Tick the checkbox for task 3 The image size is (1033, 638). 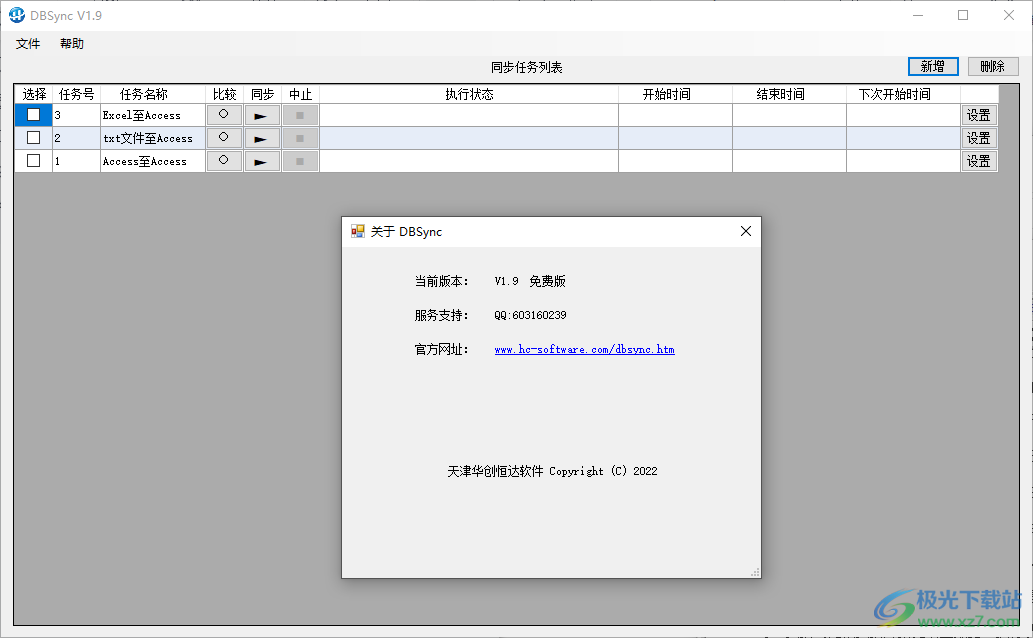point(34,115)
